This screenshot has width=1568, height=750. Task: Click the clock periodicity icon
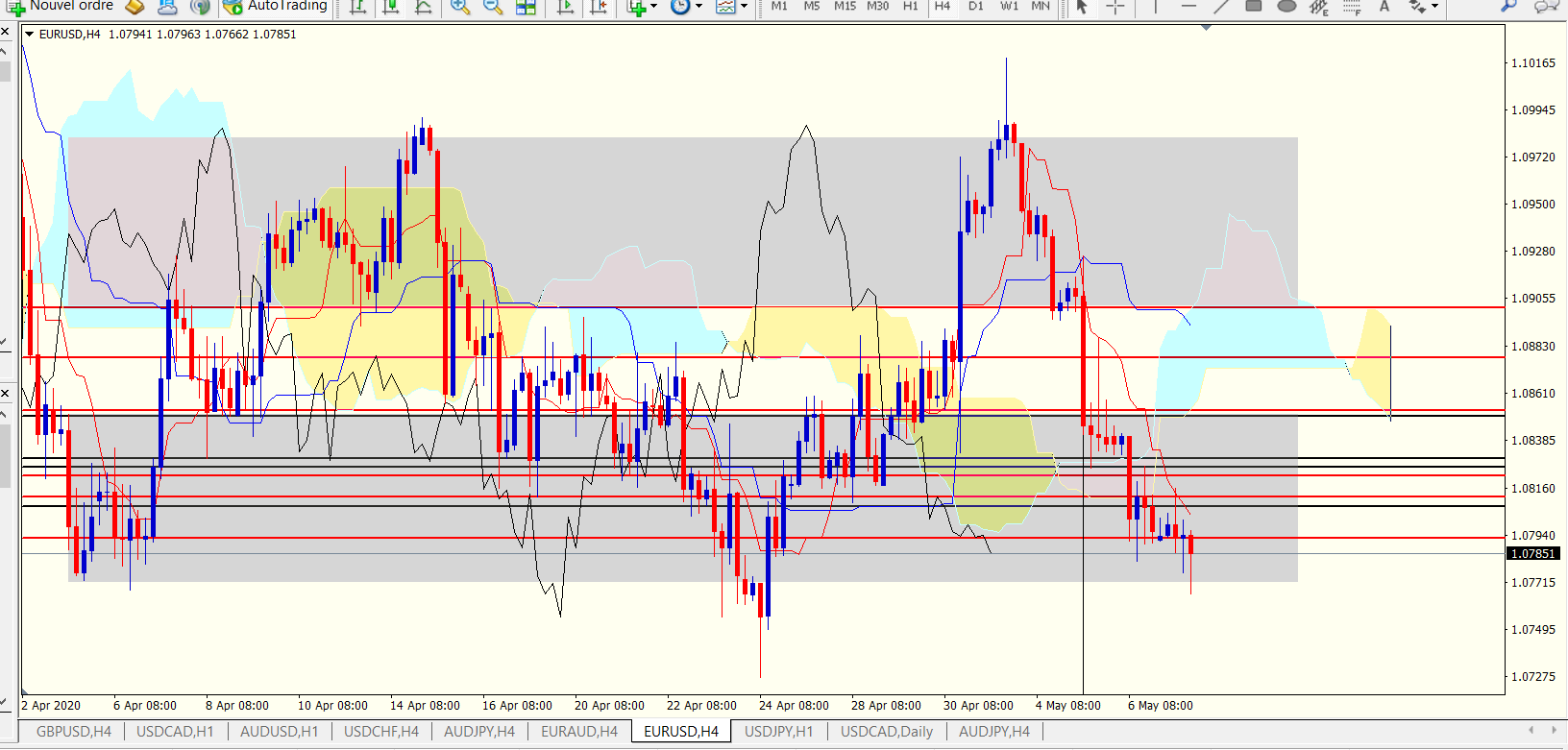pos(680,7)
